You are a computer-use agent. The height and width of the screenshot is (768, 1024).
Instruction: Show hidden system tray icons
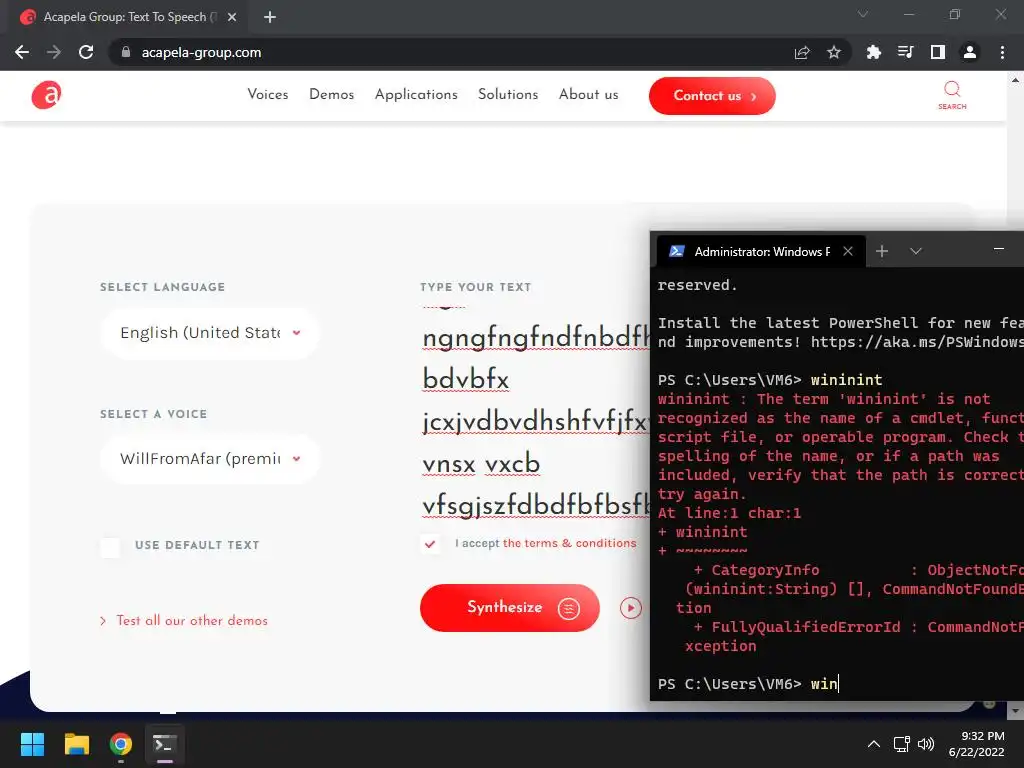[874, 744]
